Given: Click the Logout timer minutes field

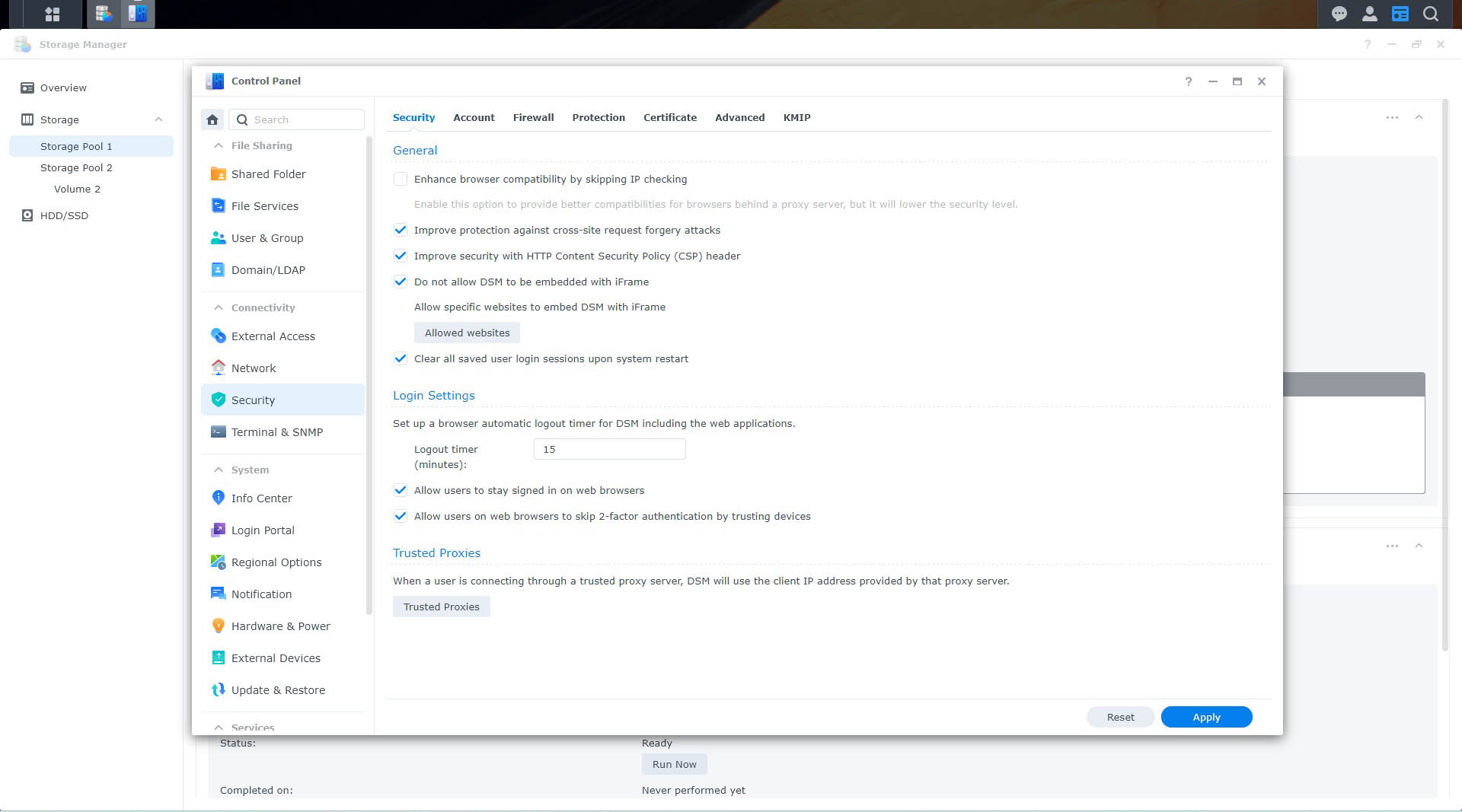Looking at the screenshot, I should click(x=609, y=449).
